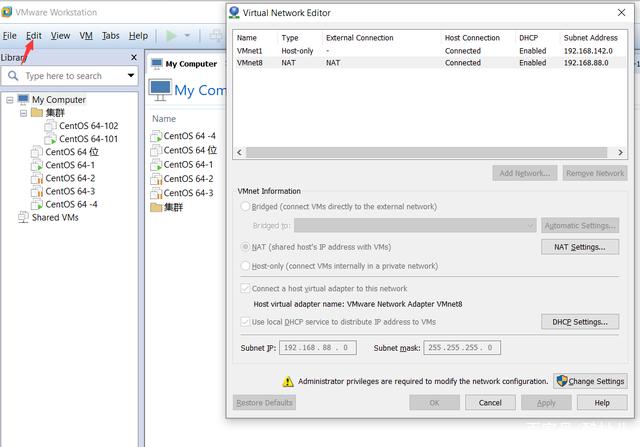Open the View menu
Viewport: 640px width, 447px height.
coord(60,36)
